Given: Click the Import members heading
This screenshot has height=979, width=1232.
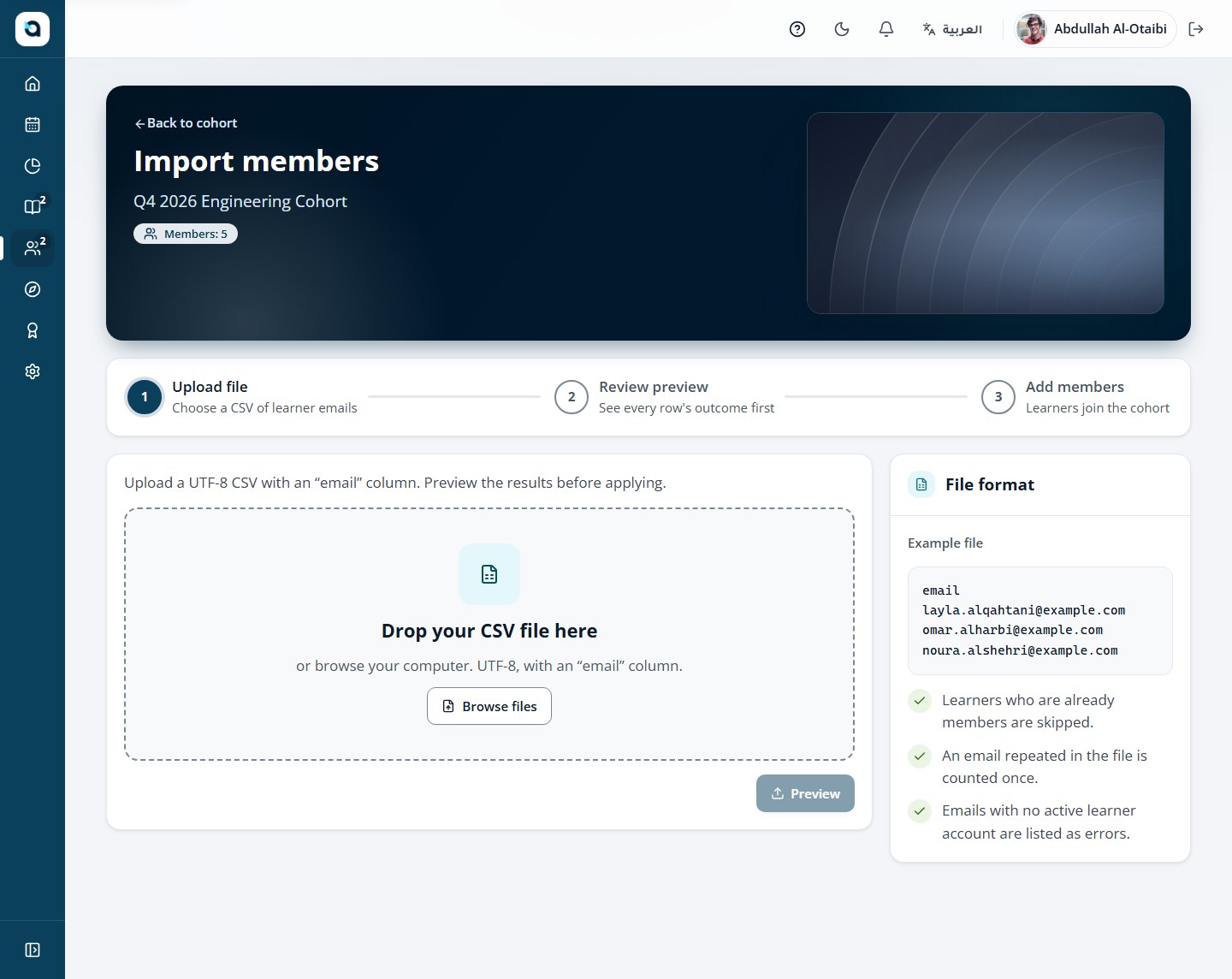Looking at the screenshot, I should (x=256, y=161).
